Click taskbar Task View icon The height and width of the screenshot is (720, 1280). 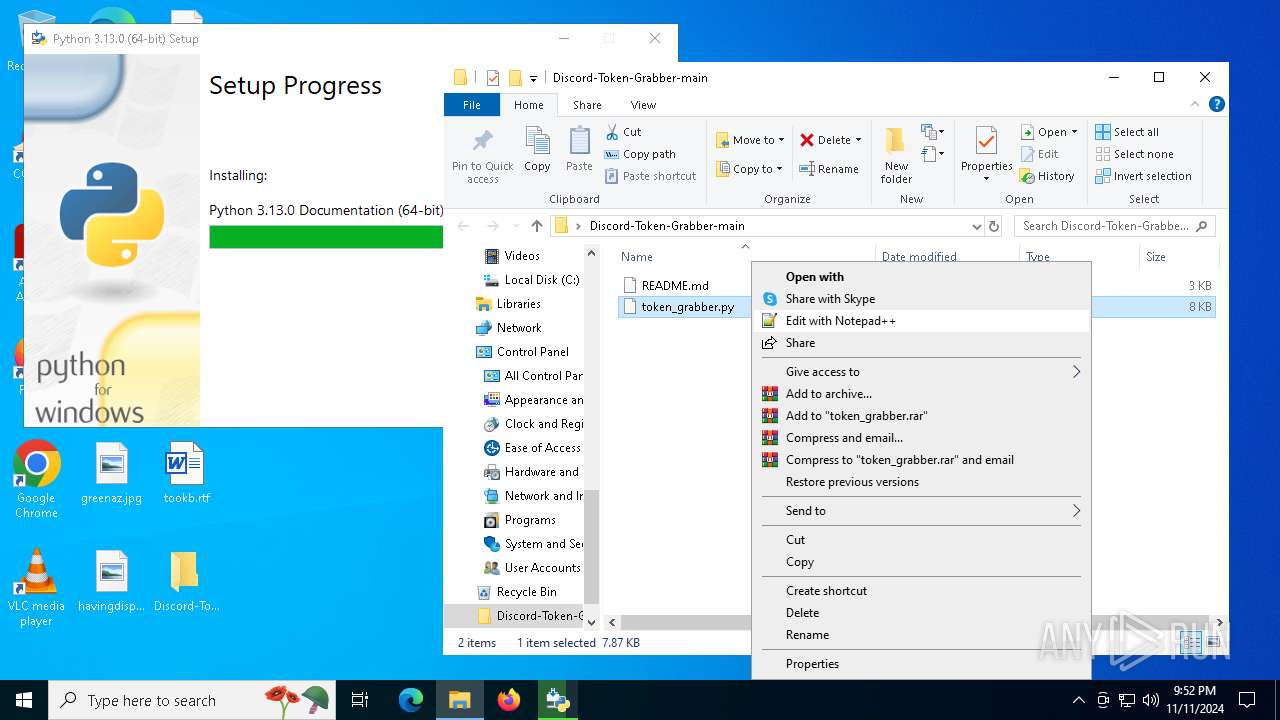(360, 700)
